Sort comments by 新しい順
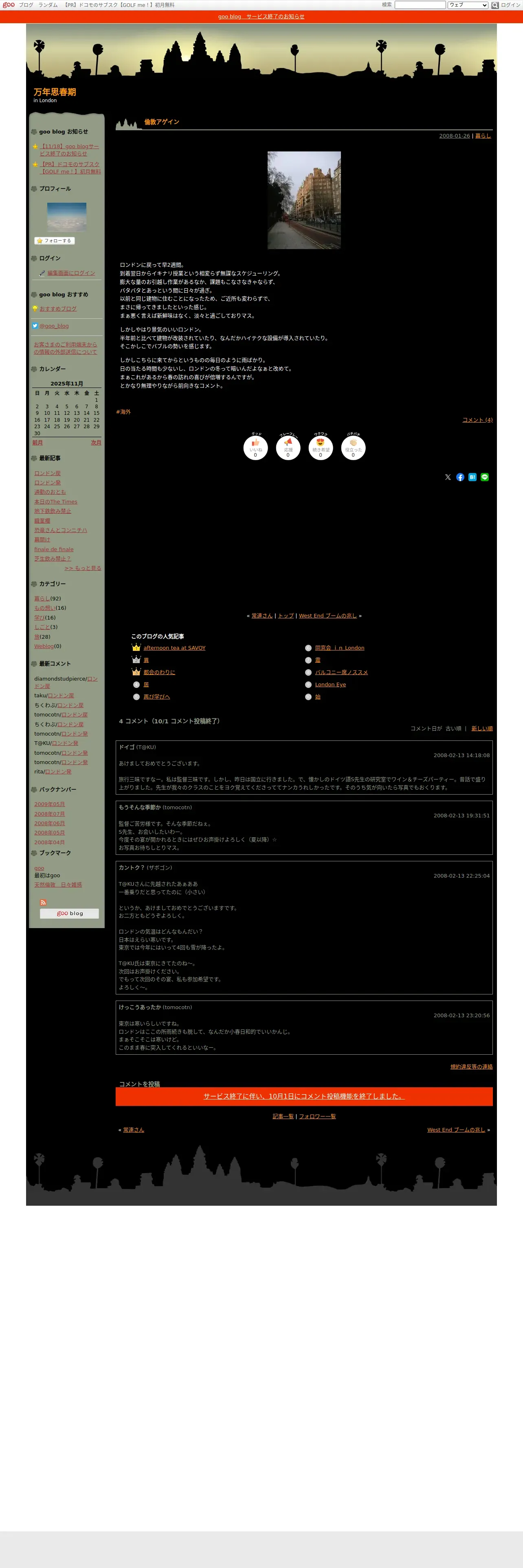The height and width of the screenshot is (1568, 523). [481, 728]
